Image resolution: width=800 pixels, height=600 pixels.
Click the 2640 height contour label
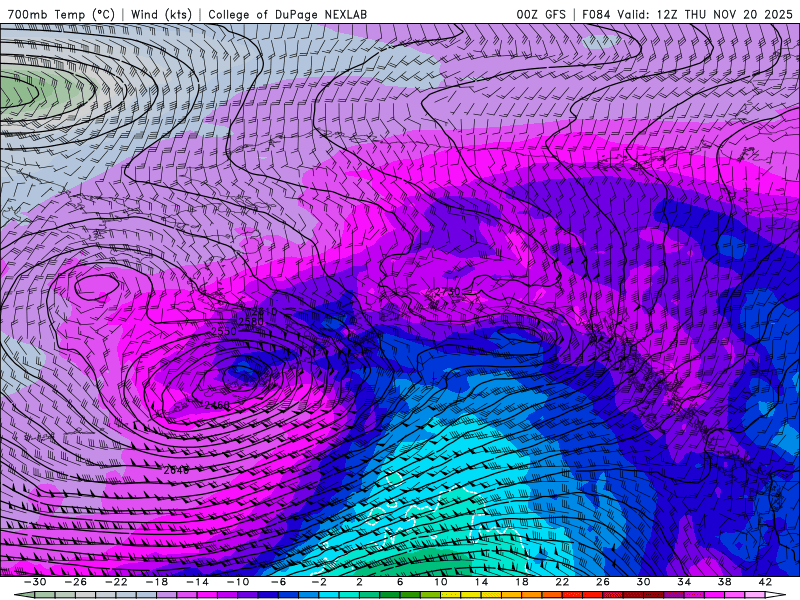coord(176,470)
